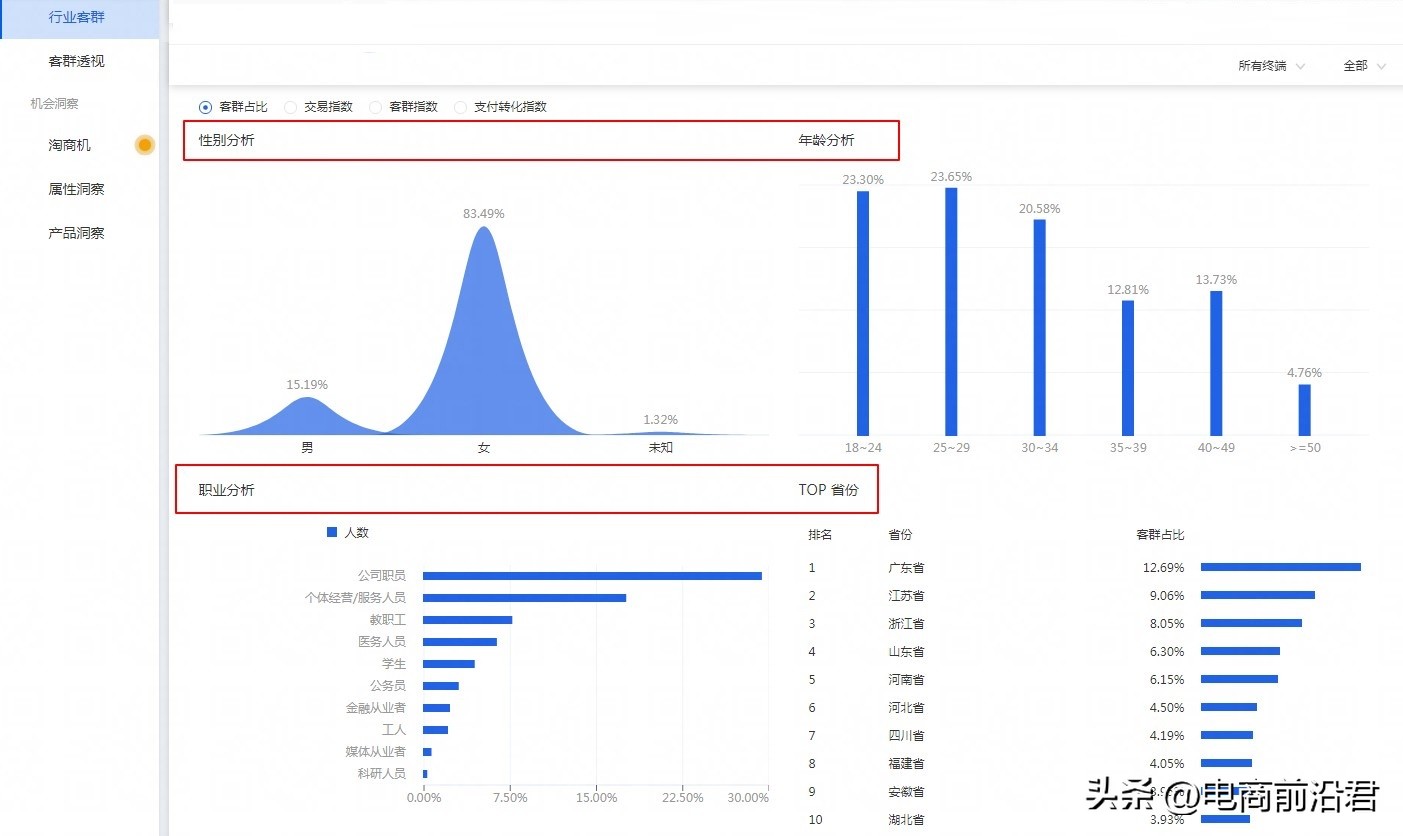Re-select the 客群占比 option
Screen dimensions: 1403x836
point(207,107)
